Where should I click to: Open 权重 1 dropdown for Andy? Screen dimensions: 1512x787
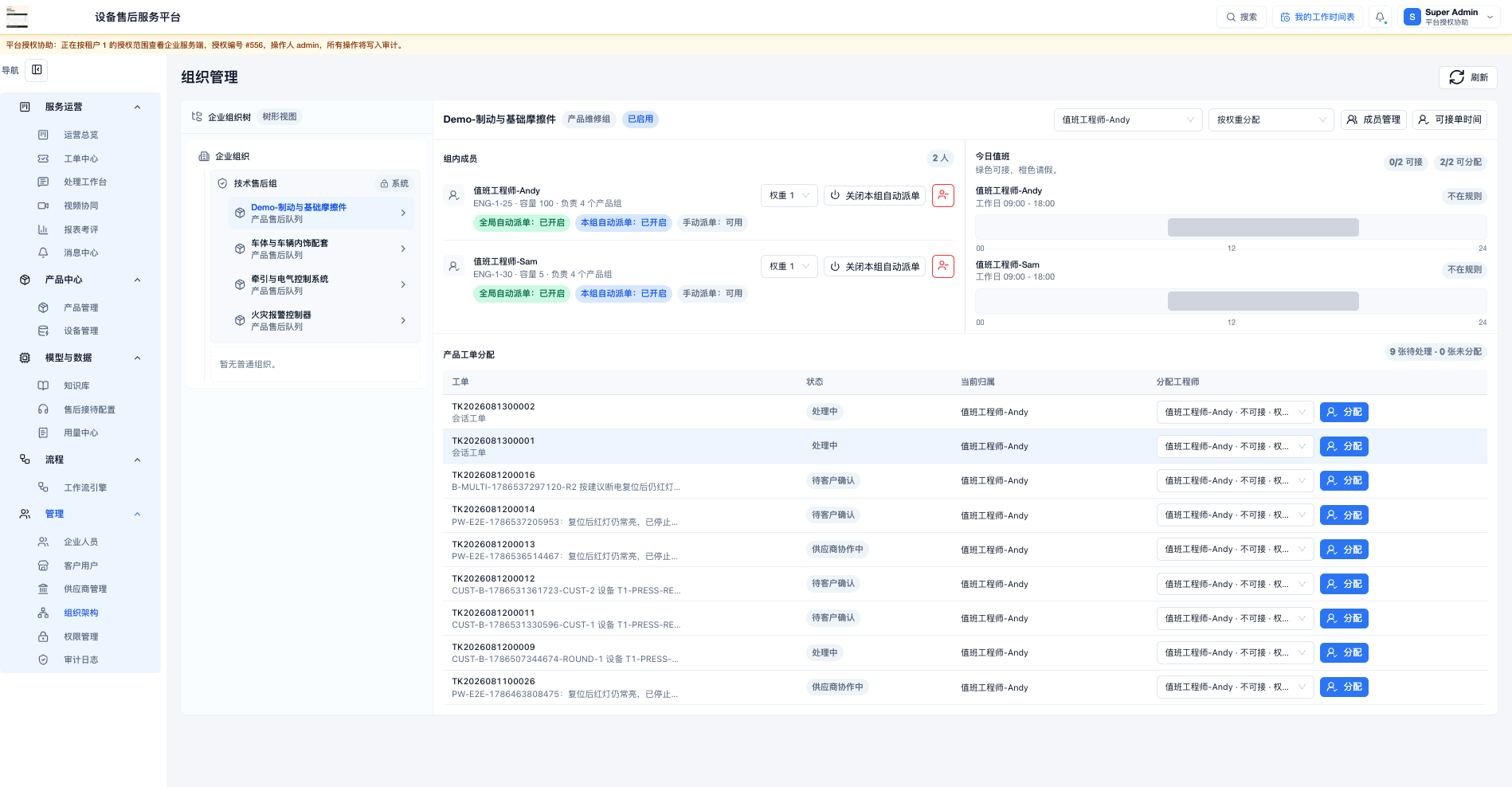click(789, 195)
